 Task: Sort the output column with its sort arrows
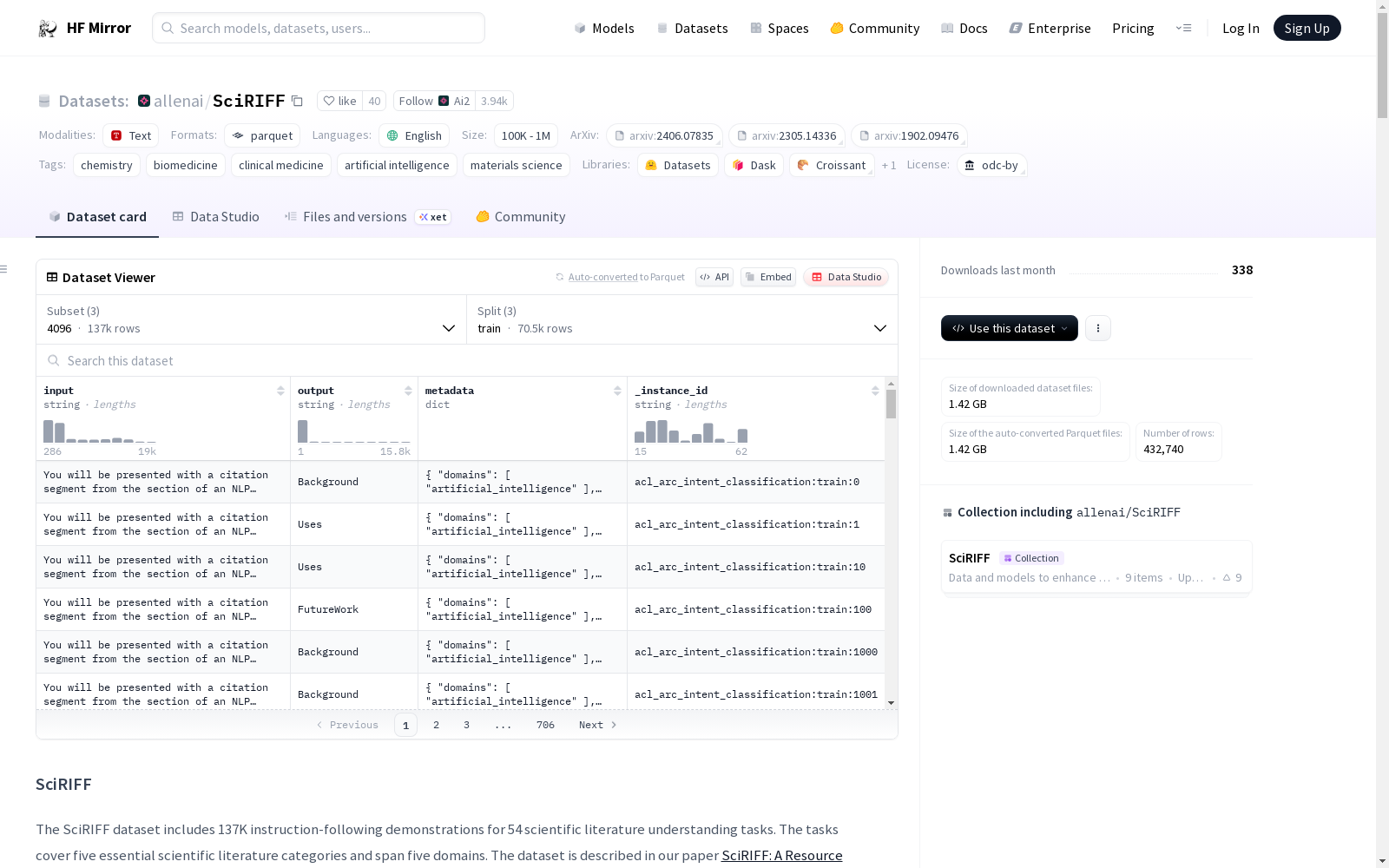(408, 391)
